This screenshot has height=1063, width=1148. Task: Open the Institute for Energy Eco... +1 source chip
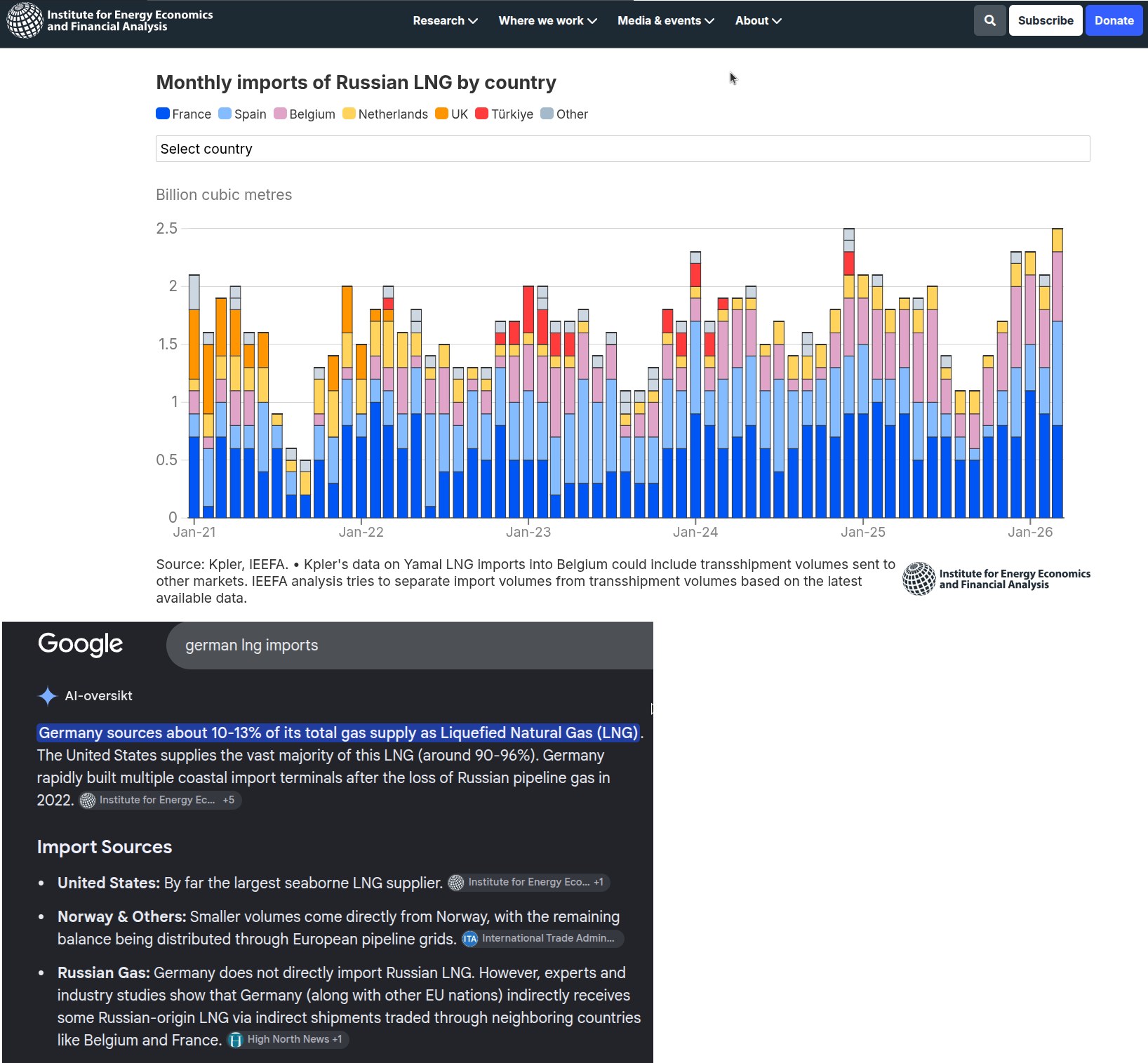528,883
